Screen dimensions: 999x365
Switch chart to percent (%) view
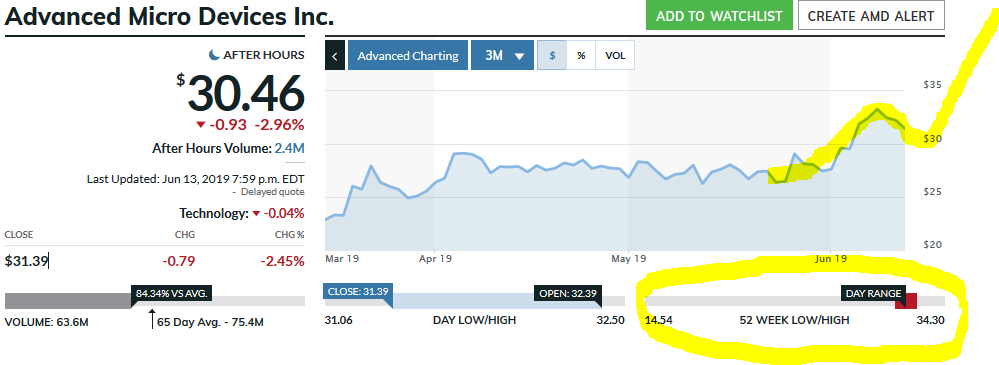point(581,55)
